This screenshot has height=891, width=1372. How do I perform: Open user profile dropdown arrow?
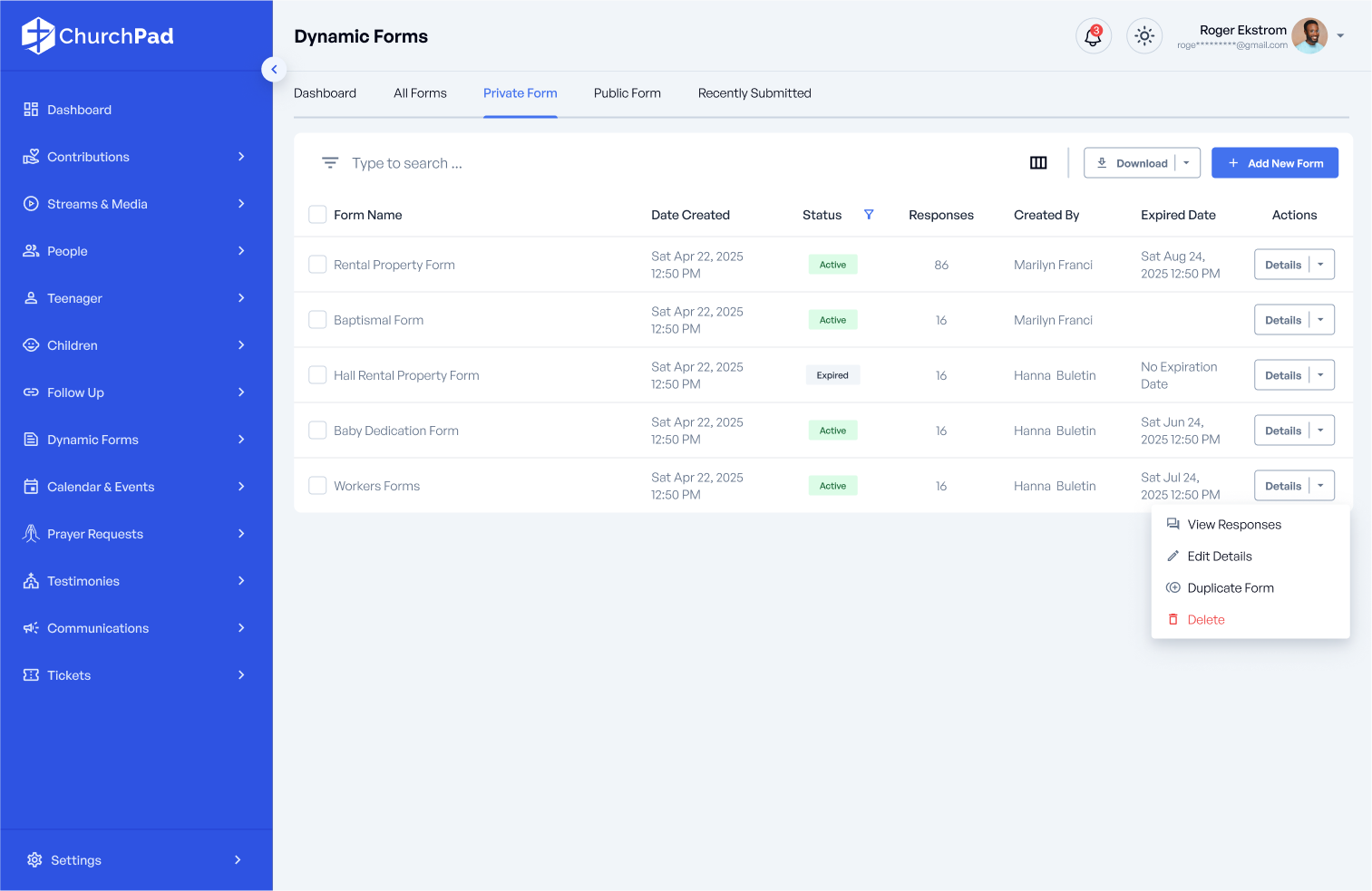point(1340,36)
